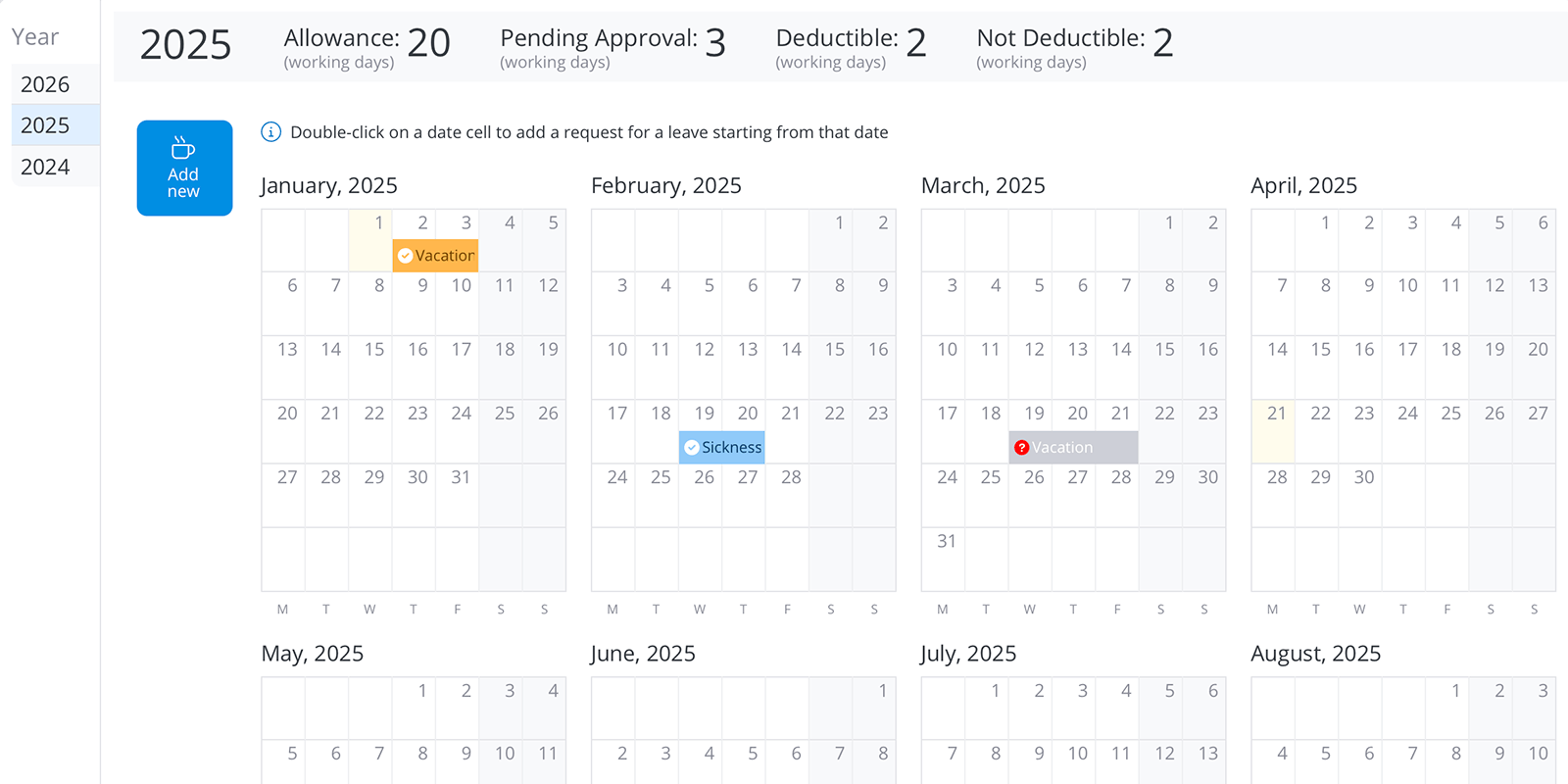Click the checkmark icon on the Sickness leave
Screen dimensions: 1568x784
click(692, 448)
